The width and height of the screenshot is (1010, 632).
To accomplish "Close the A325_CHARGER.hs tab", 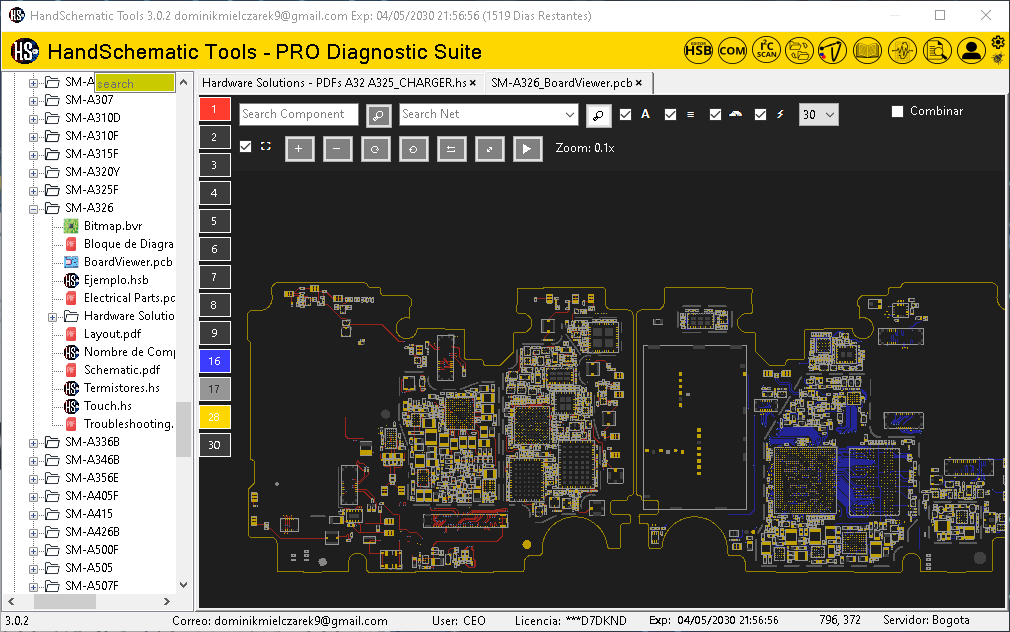I will click(473, 83).
